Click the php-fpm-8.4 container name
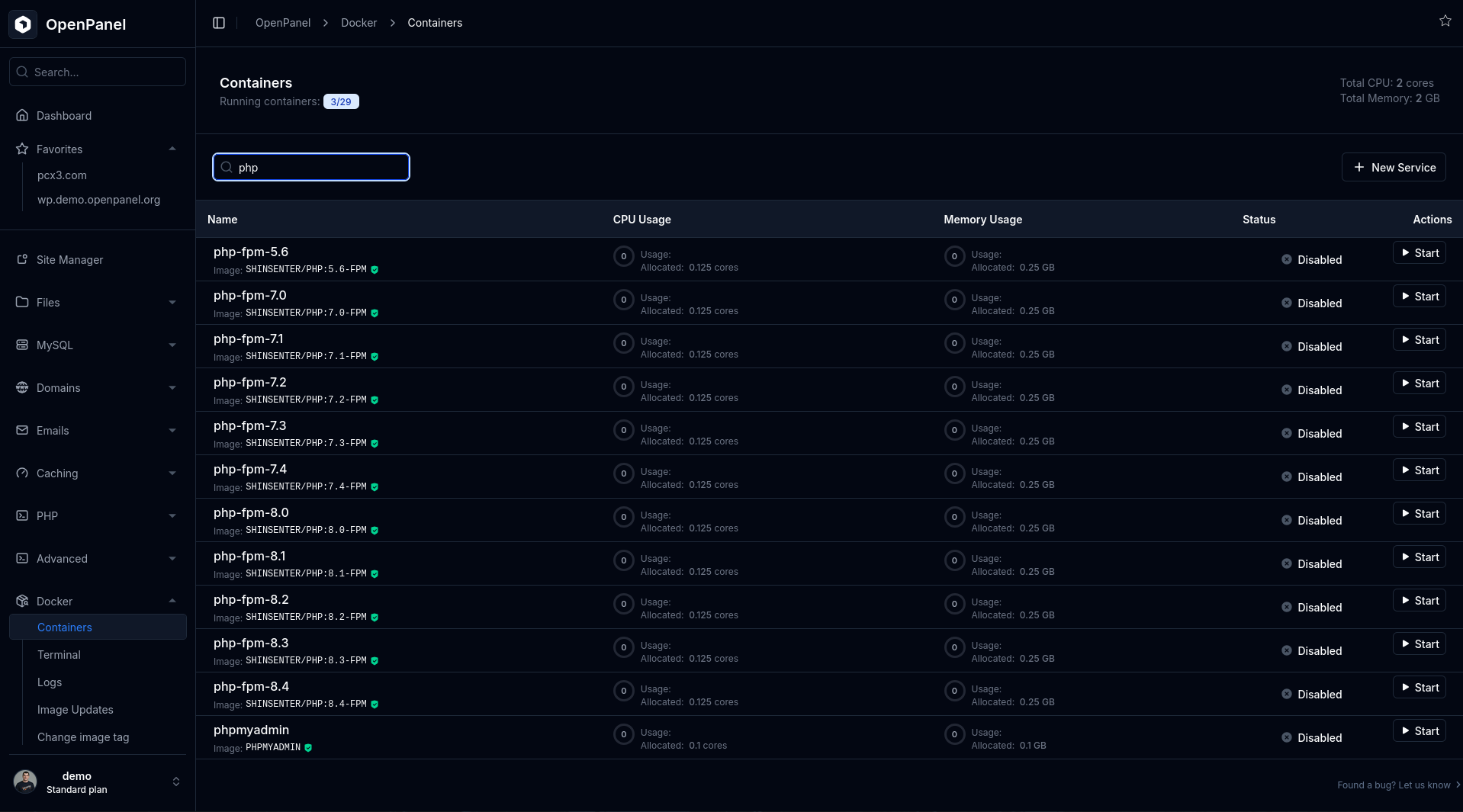Image resolution: width=1463 pixels, height=812 pixels. [x=251, y=686]
